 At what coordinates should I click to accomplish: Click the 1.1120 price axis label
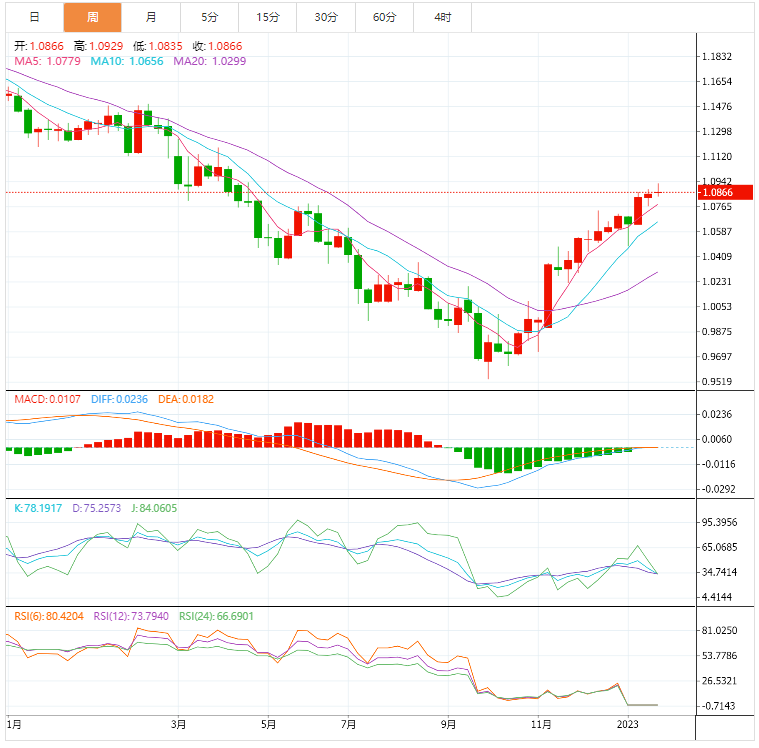click(x=717, y=156)
